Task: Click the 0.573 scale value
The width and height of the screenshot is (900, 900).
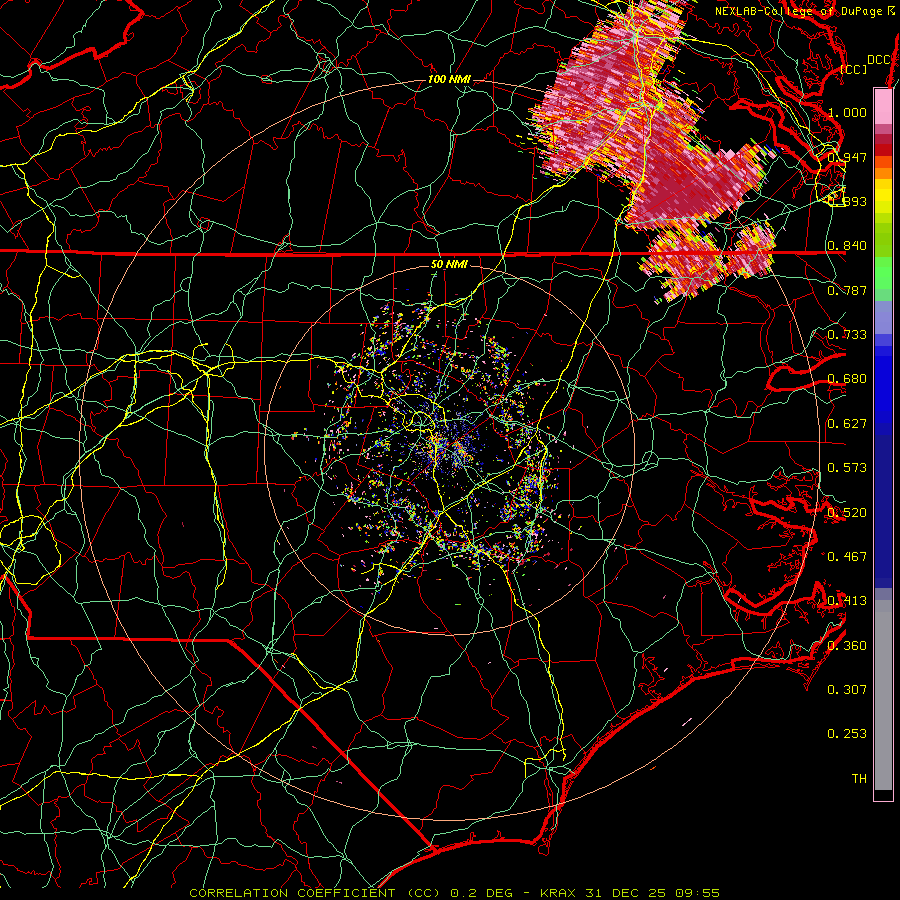Action: point(847,468)
